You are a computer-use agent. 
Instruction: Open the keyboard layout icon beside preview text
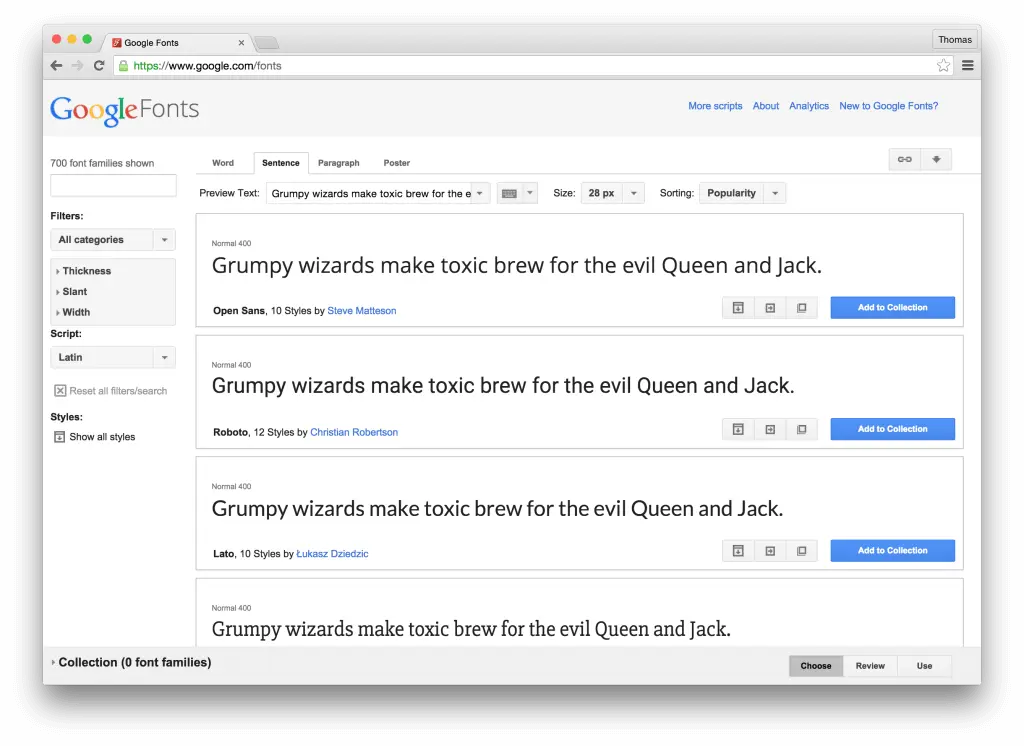click(x=511, y=192)
